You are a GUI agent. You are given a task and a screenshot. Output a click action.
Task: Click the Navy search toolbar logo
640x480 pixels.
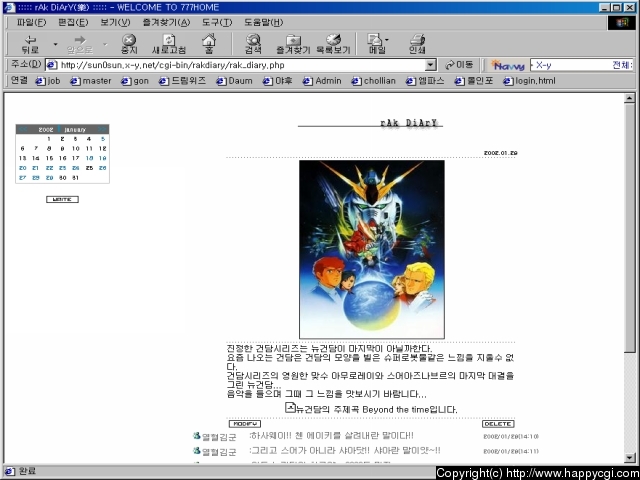pyautogui.click(x=508, y=65)
